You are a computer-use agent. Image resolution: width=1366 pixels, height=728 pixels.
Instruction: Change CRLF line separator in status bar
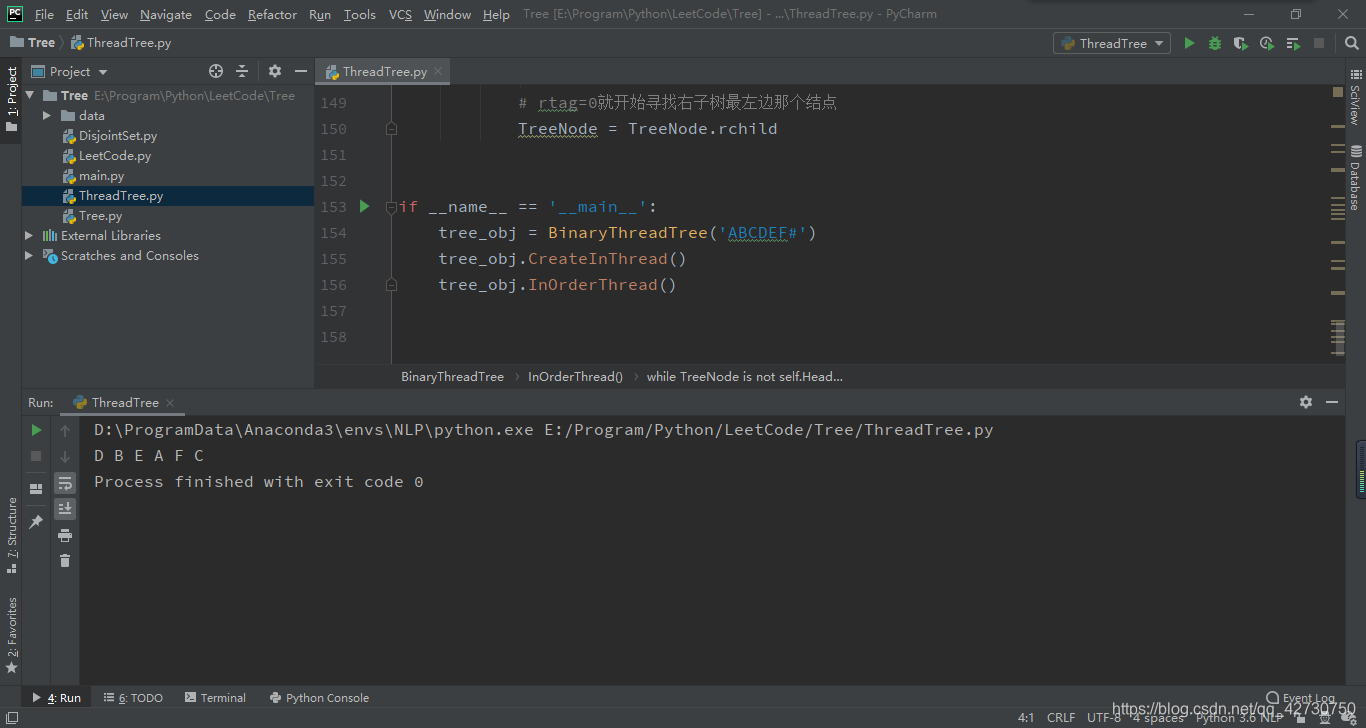pyautogui.click(x=1061, y=718)
